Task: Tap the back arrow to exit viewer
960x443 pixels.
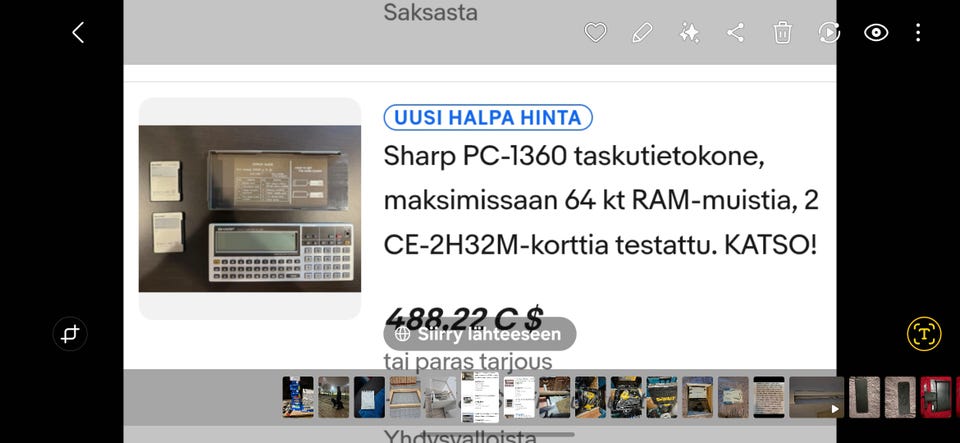Action: click(x=78, y=32)
